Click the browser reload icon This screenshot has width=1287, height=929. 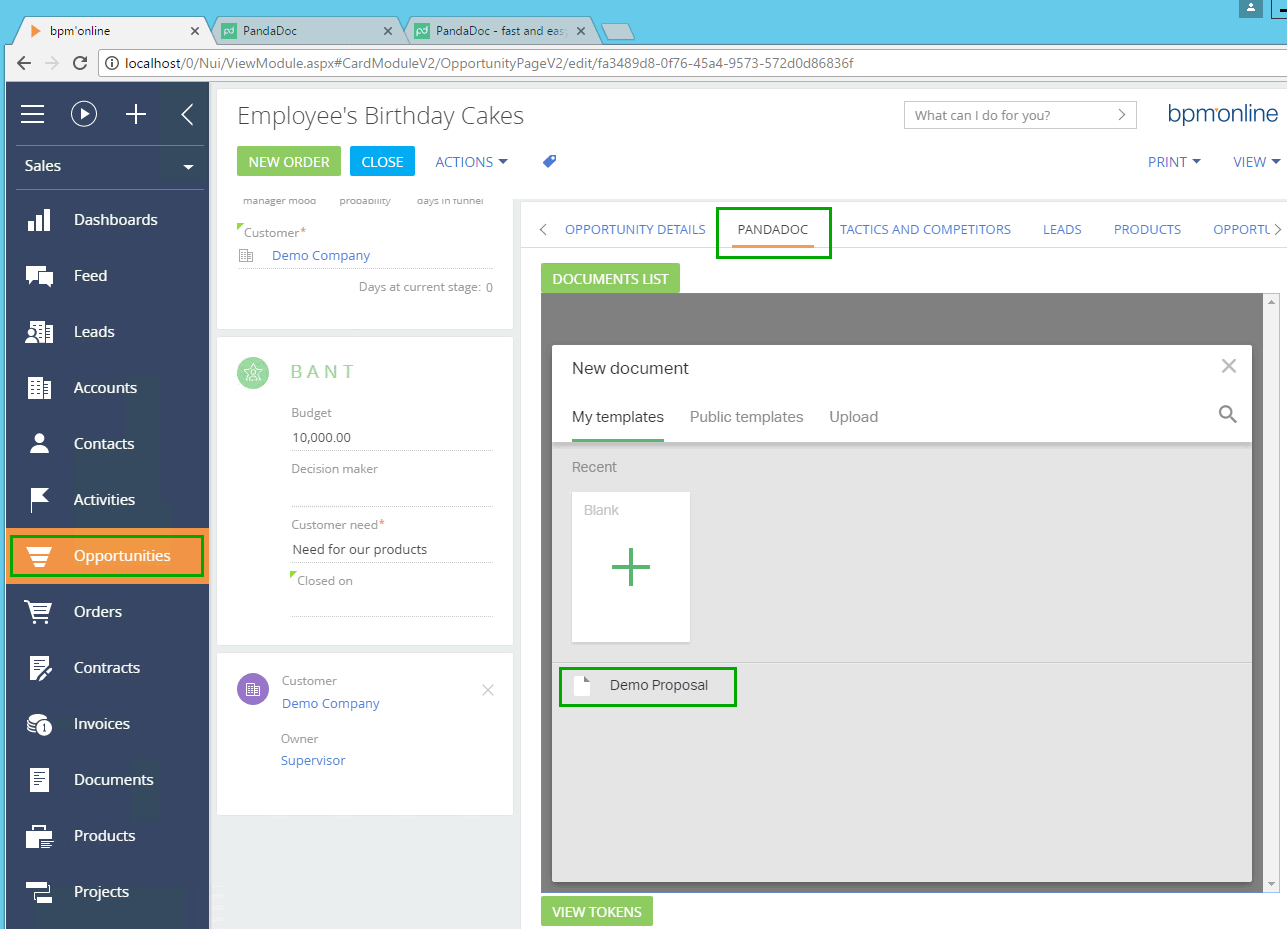(x=82, y=63)
